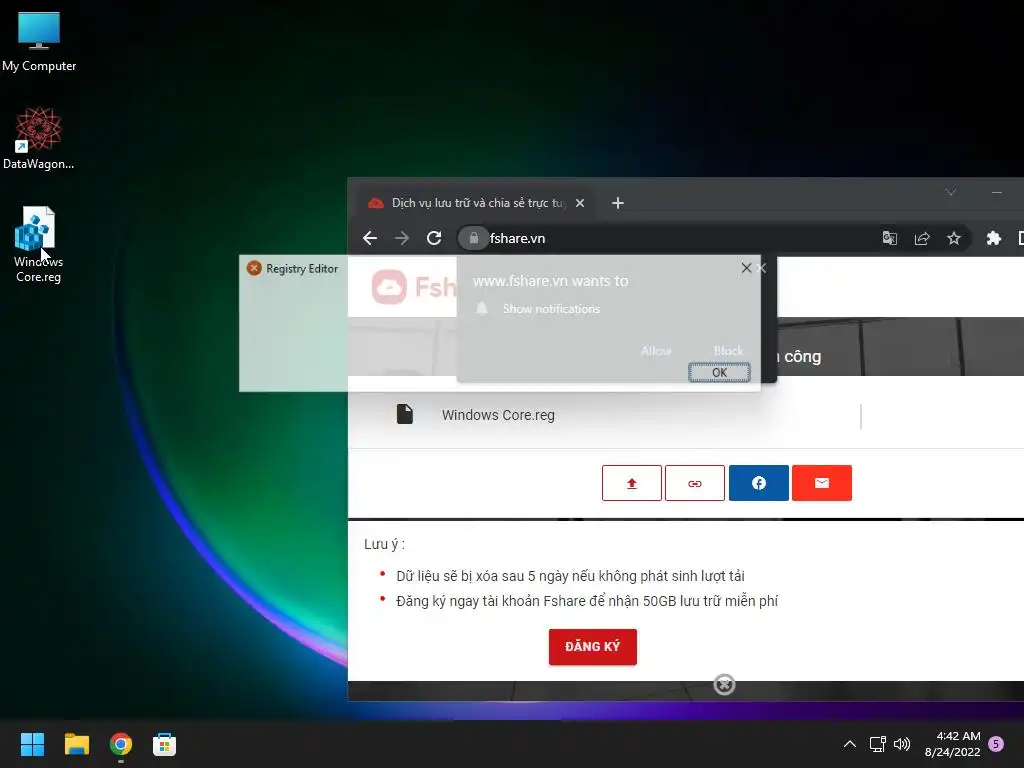Click OK in Registry Editor dialog

(x=719, y=372)
